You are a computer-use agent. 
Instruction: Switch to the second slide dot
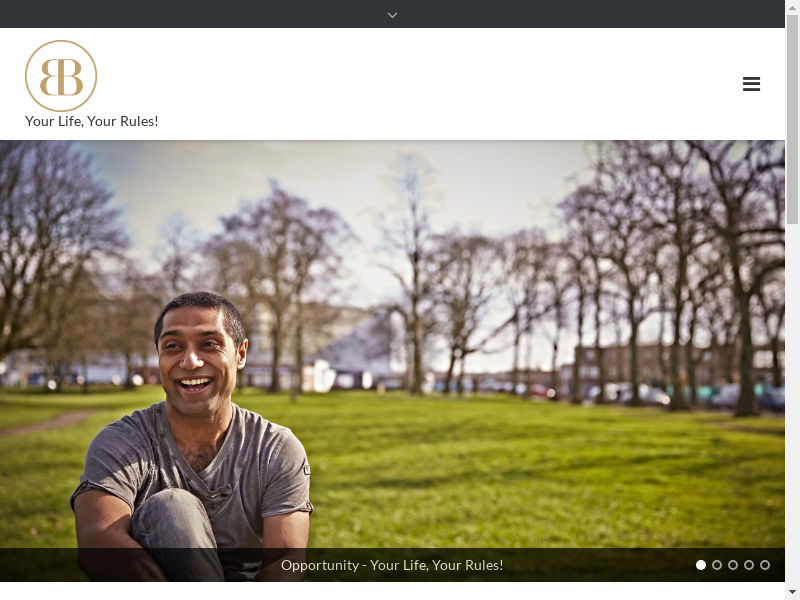click(717, 565)
